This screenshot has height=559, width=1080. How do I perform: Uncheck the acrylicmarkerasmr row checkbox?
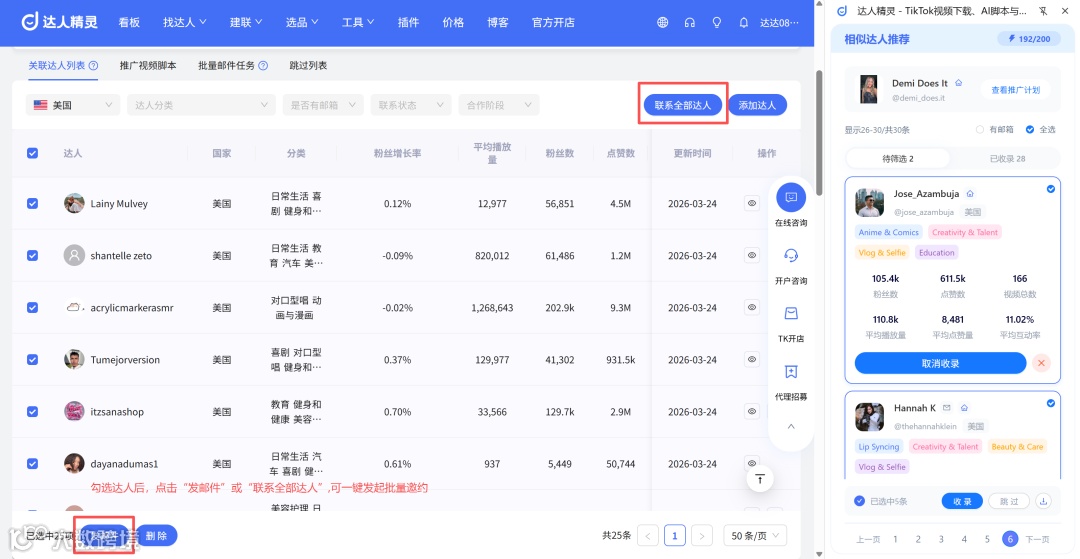point(32,308)
